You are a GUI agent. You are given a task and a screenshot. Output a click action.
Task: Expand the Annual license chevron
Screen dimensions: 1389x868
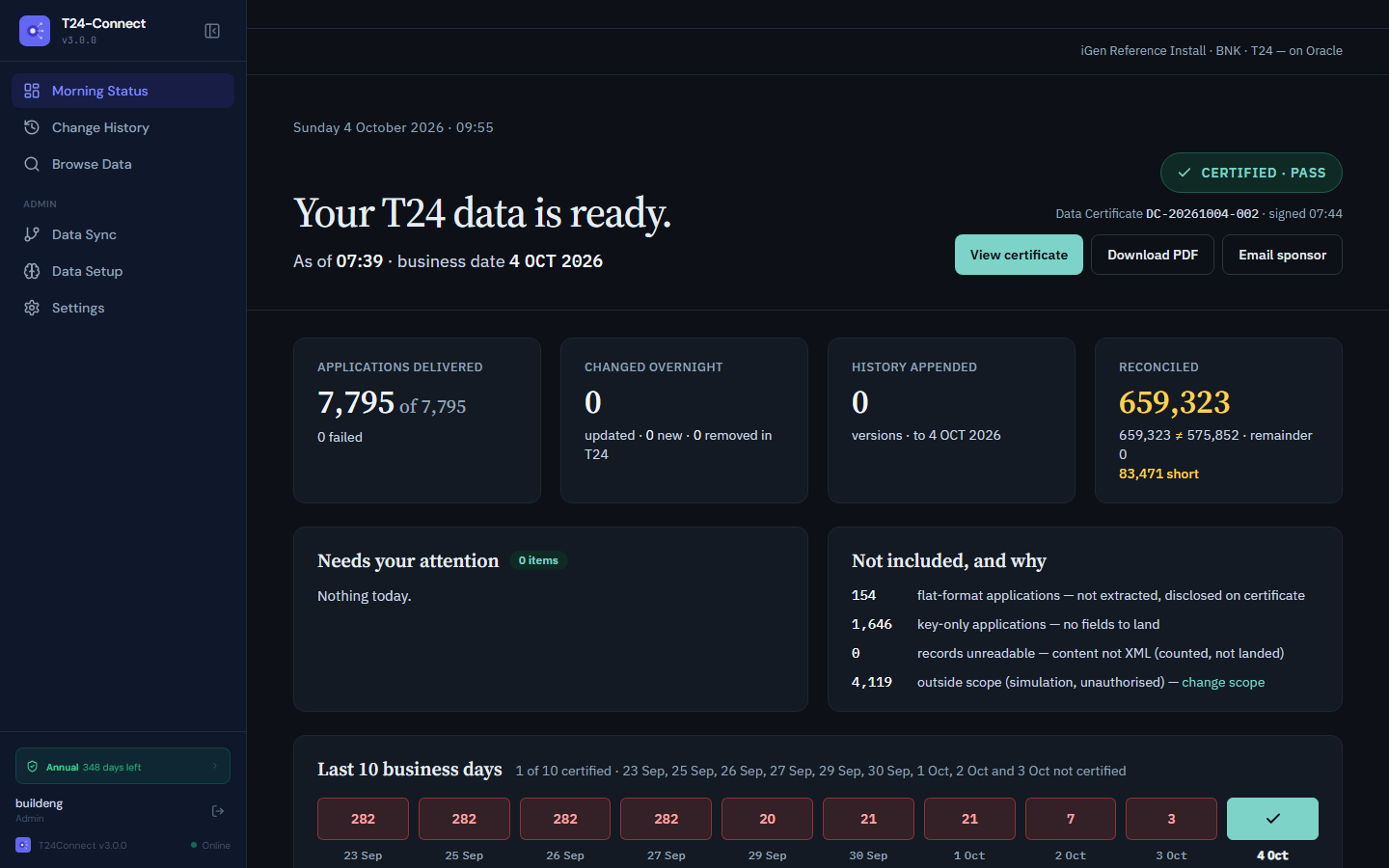(214, 767)
